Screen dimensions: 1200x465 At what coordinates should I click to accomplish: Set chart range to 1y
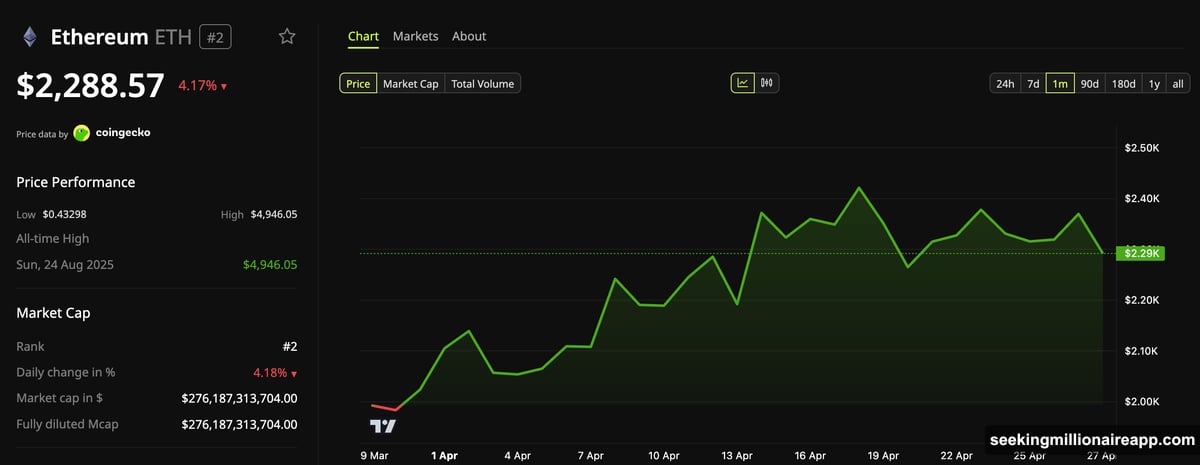pyautogui.click(x=1154, y=84)
